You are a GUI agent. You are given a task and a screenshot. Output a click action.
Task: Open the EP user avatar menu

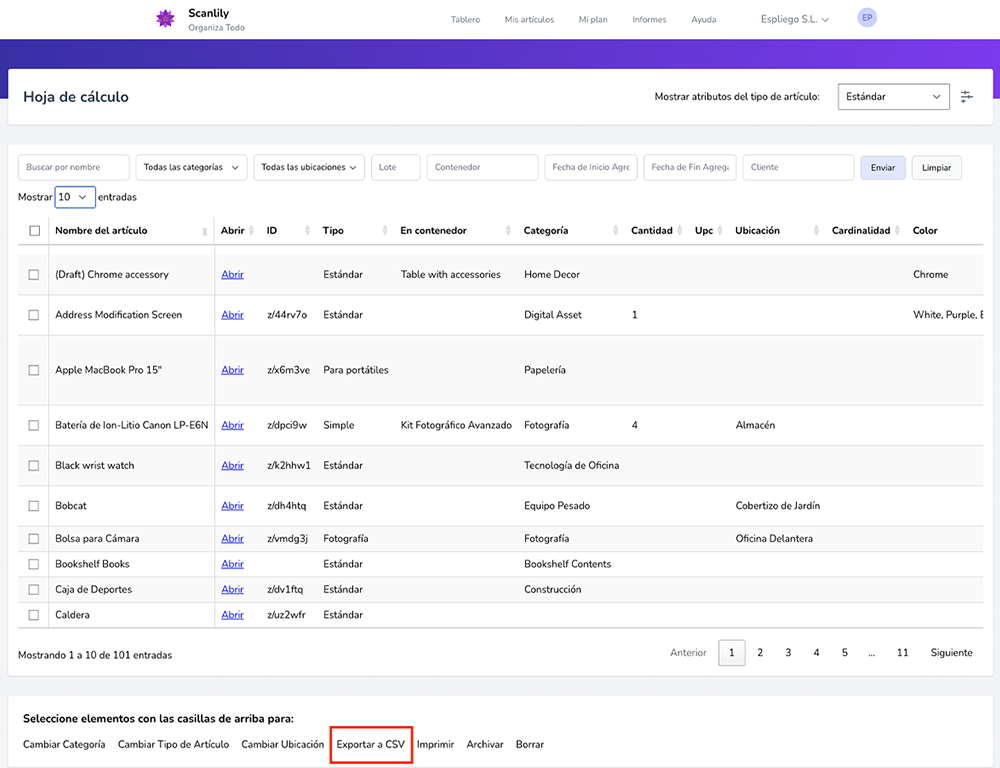(867, 18)
